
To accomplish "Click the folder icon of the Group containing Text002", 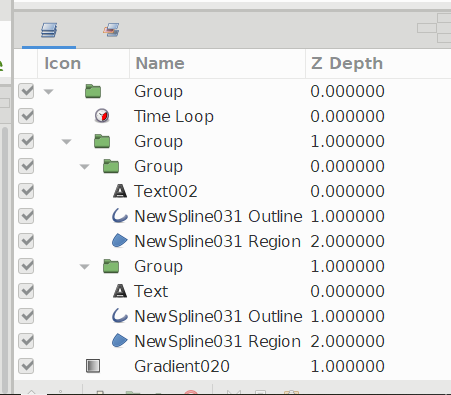I will click(111, 166).
